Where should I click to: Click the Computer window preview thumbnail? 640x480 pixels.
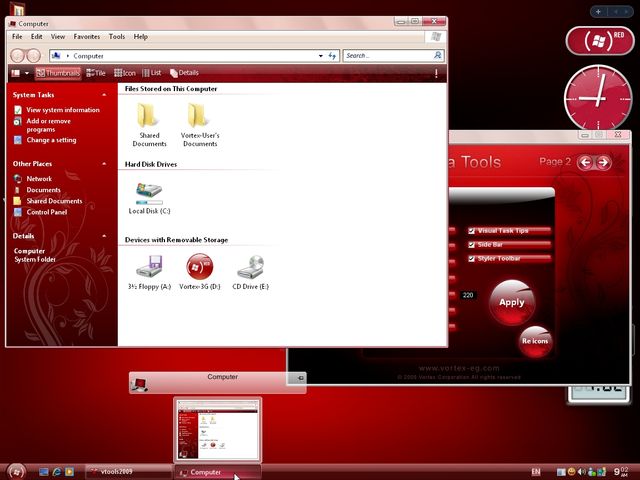tap(217, 429)
